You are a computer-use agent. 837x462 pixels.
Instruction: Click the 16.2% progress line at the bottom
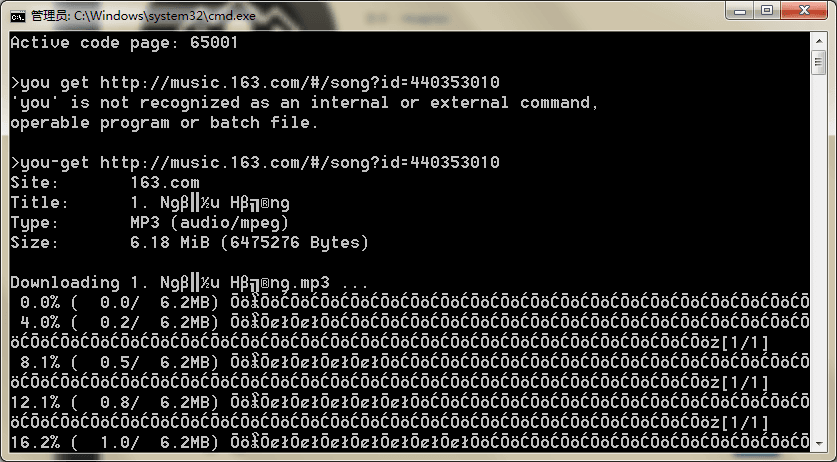(409, 442)
